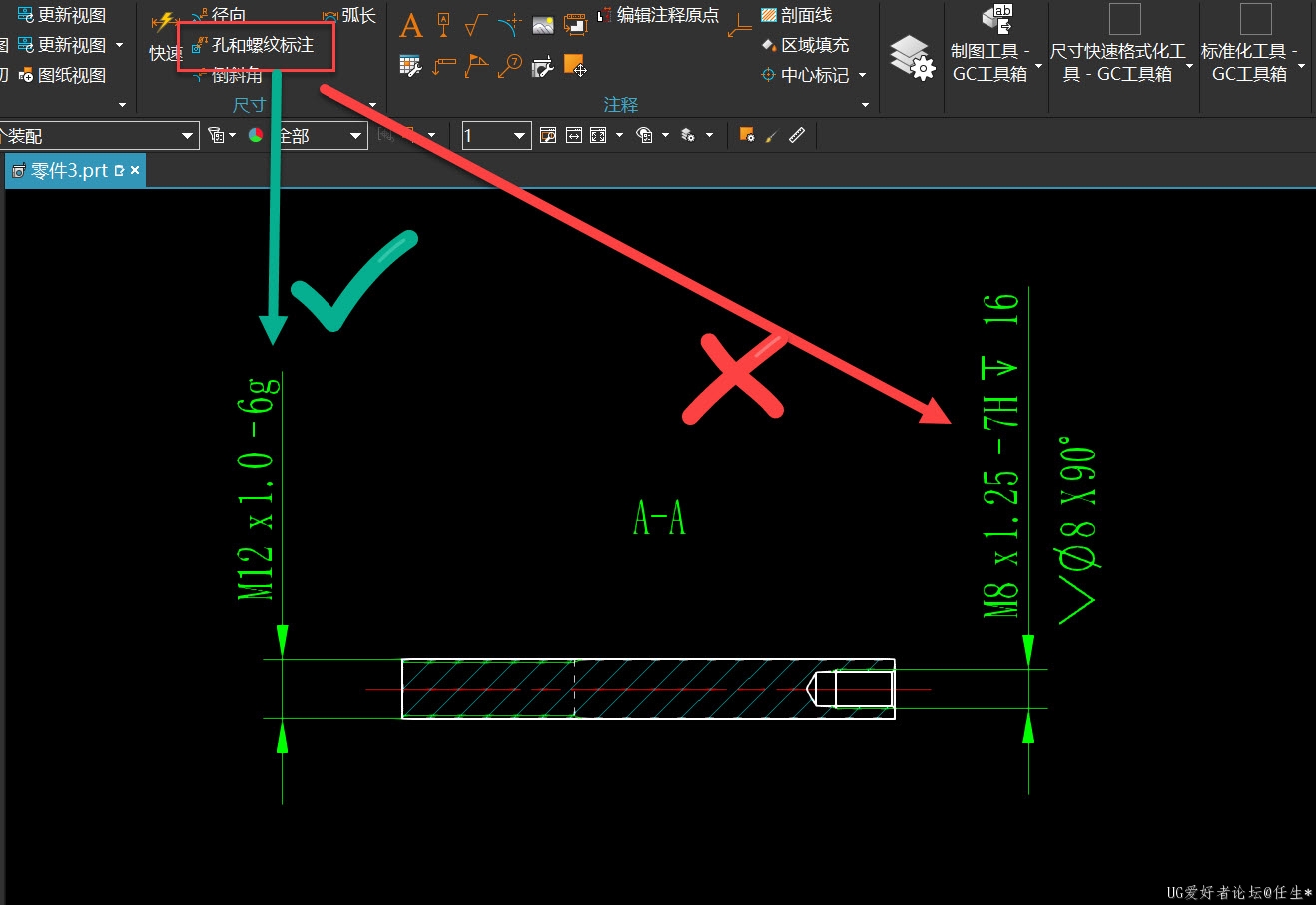Click the fit width view icon
The image size is (1316, 905).
point(574,135)
